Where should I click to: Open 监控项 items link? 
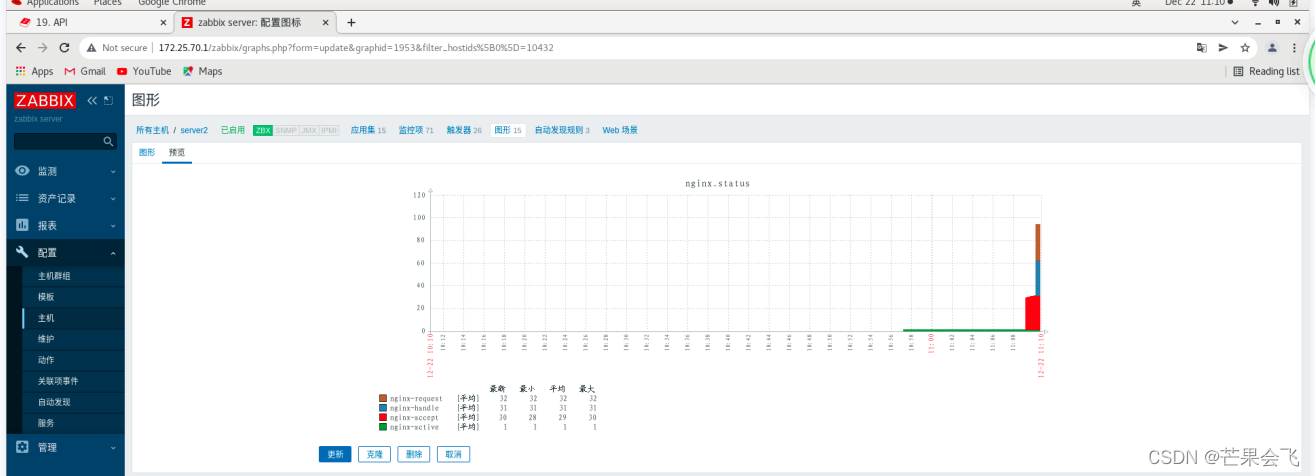click(411, 130)
